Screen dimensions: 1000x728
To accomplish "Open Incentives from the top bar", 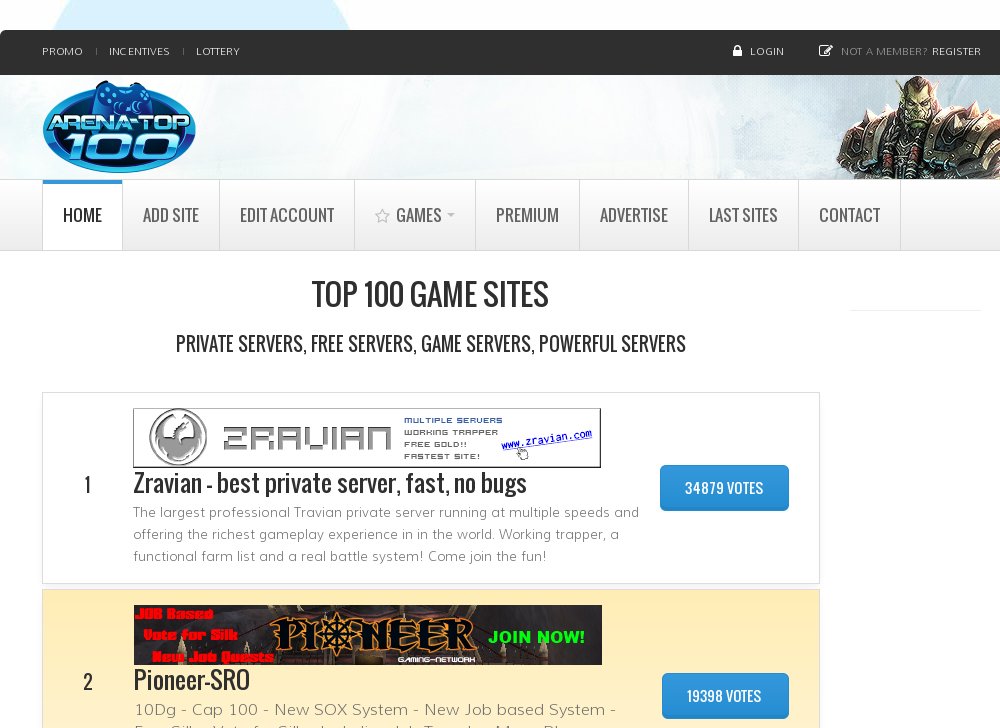I will tap(139, 51).
